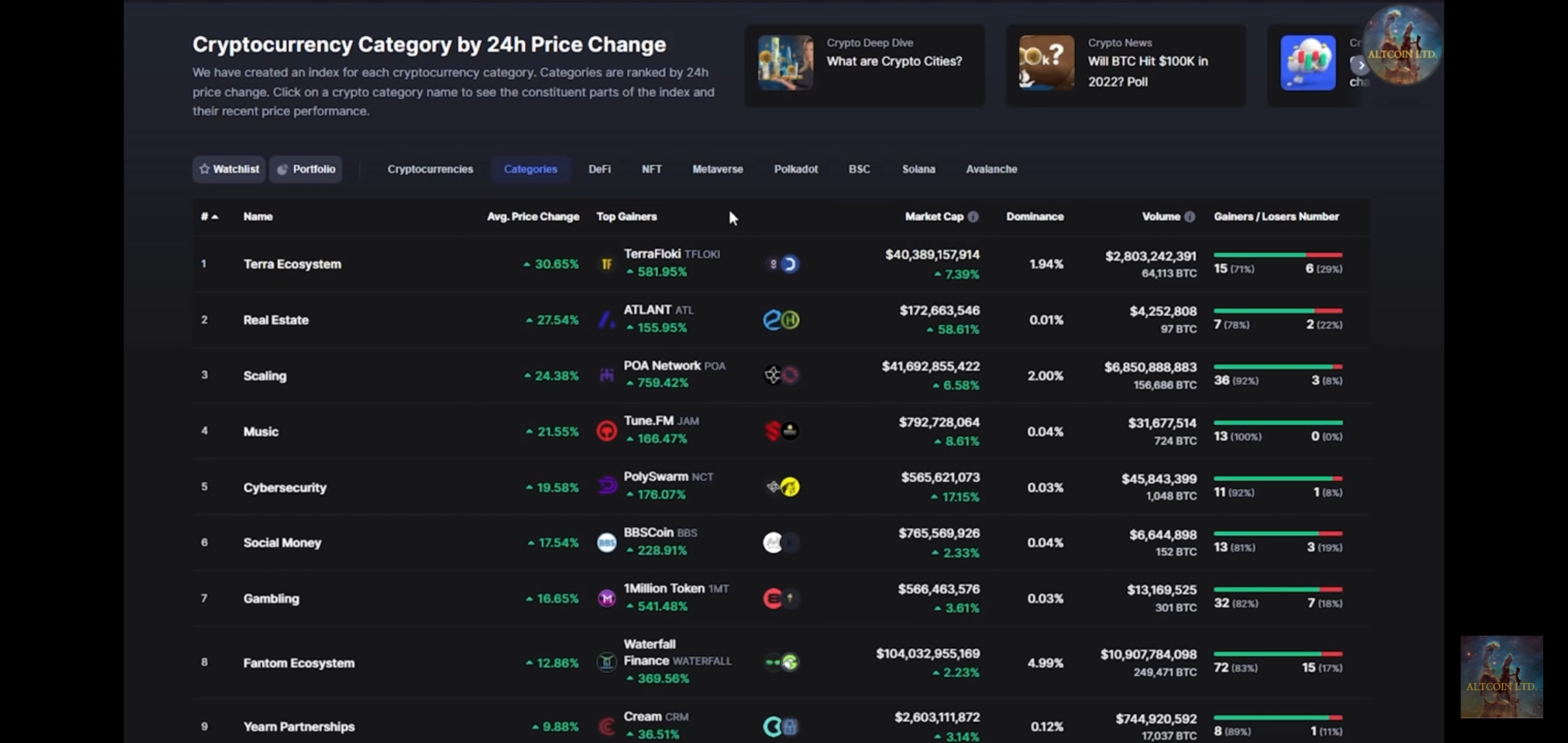Open the Watchlist star button

pos(229,169)
